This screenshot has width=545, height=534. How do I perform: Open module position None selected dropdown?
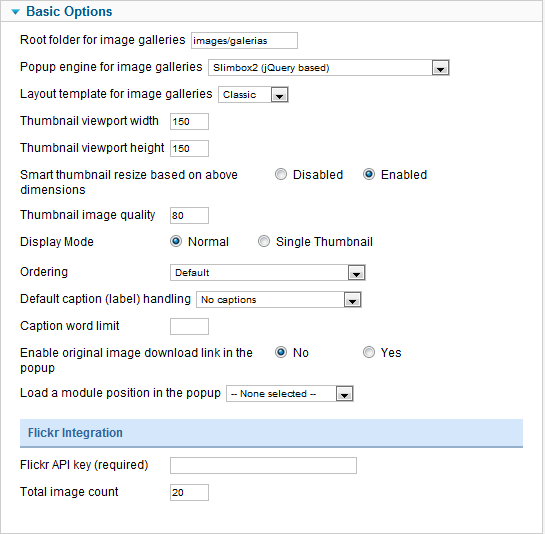290,394
